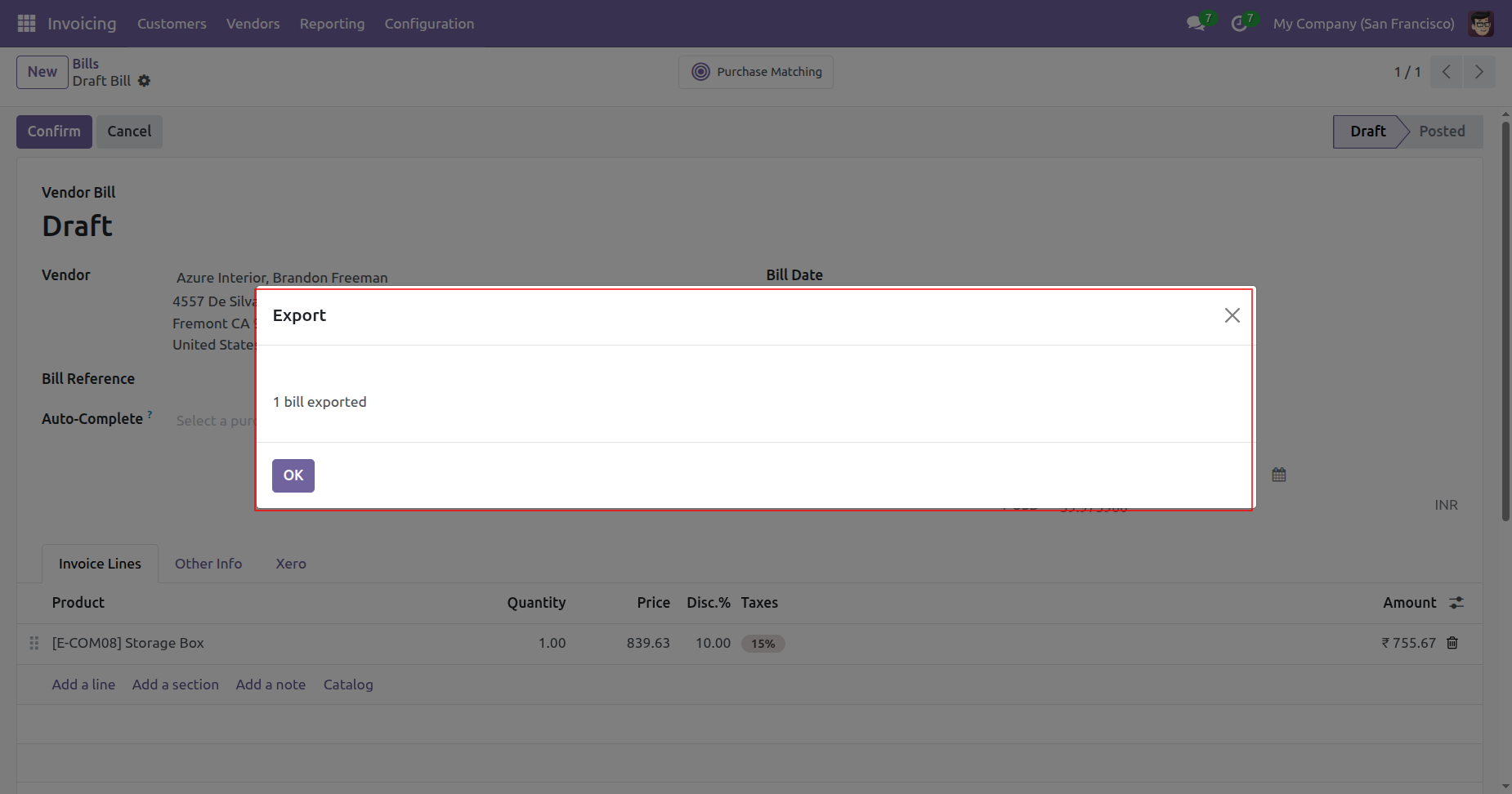The image size is (1512, 794).
Task: Open the Configuration menu
Action: 429,24
